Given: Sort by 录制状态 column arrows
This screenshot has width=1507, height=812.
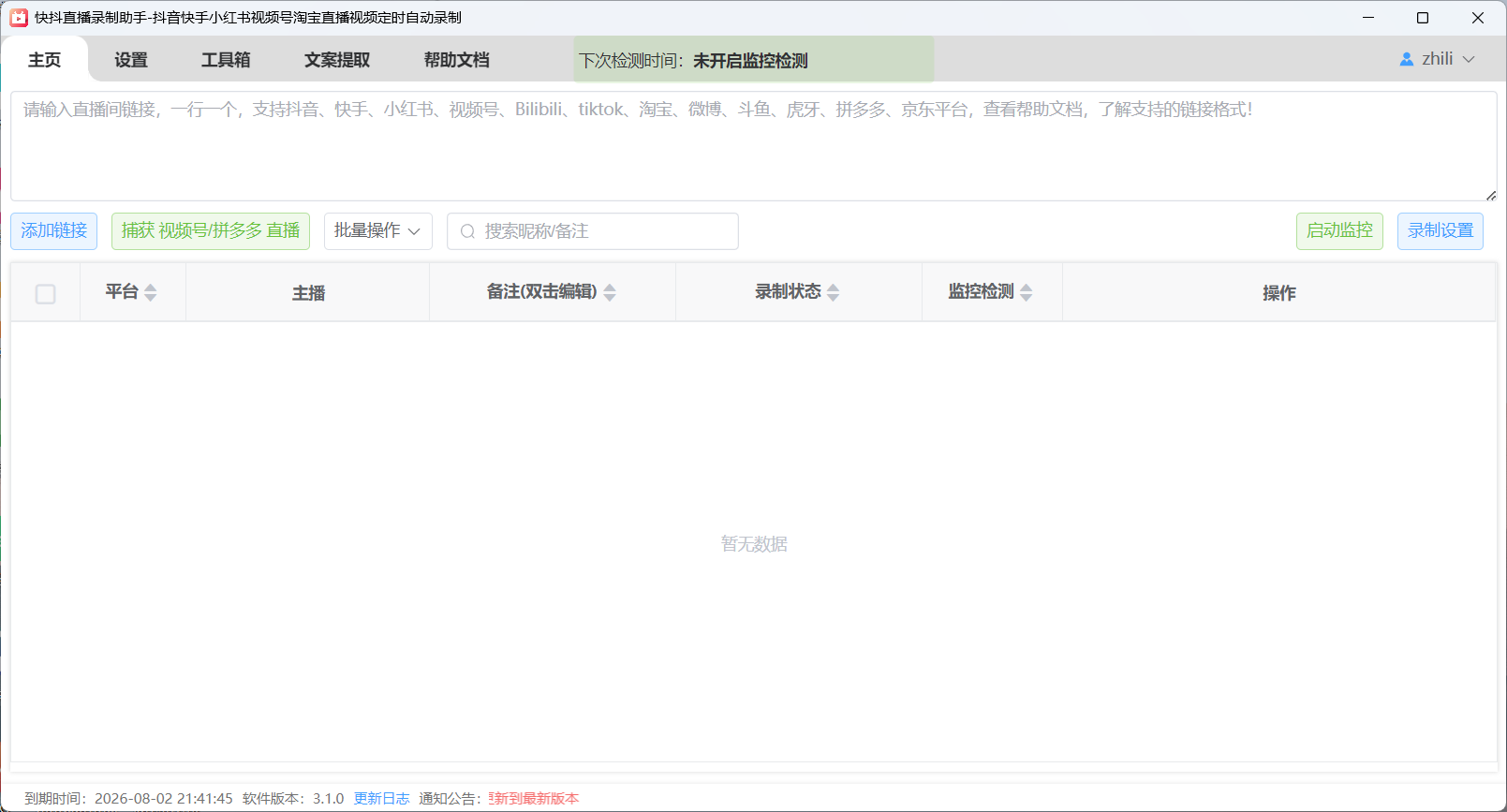Looking at the screenshot, I should [834, 292].
